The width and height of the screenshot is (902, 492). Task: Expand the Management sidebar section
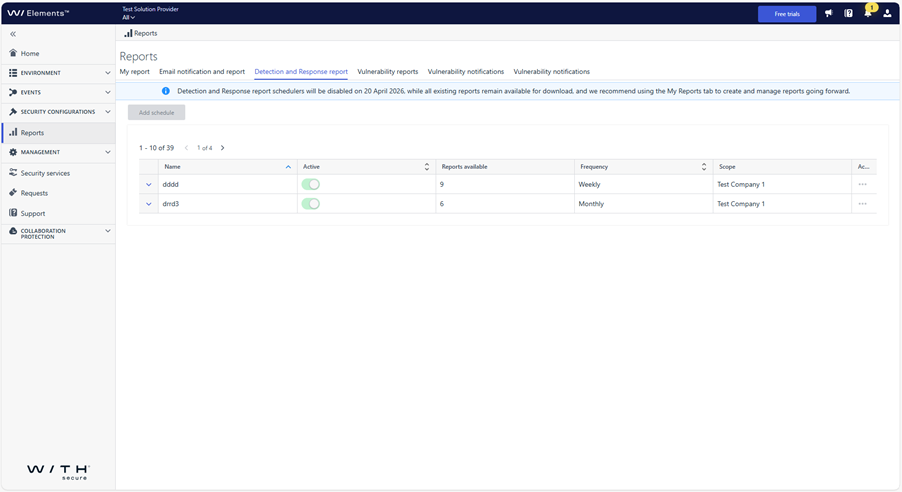[x=108, y=152]
